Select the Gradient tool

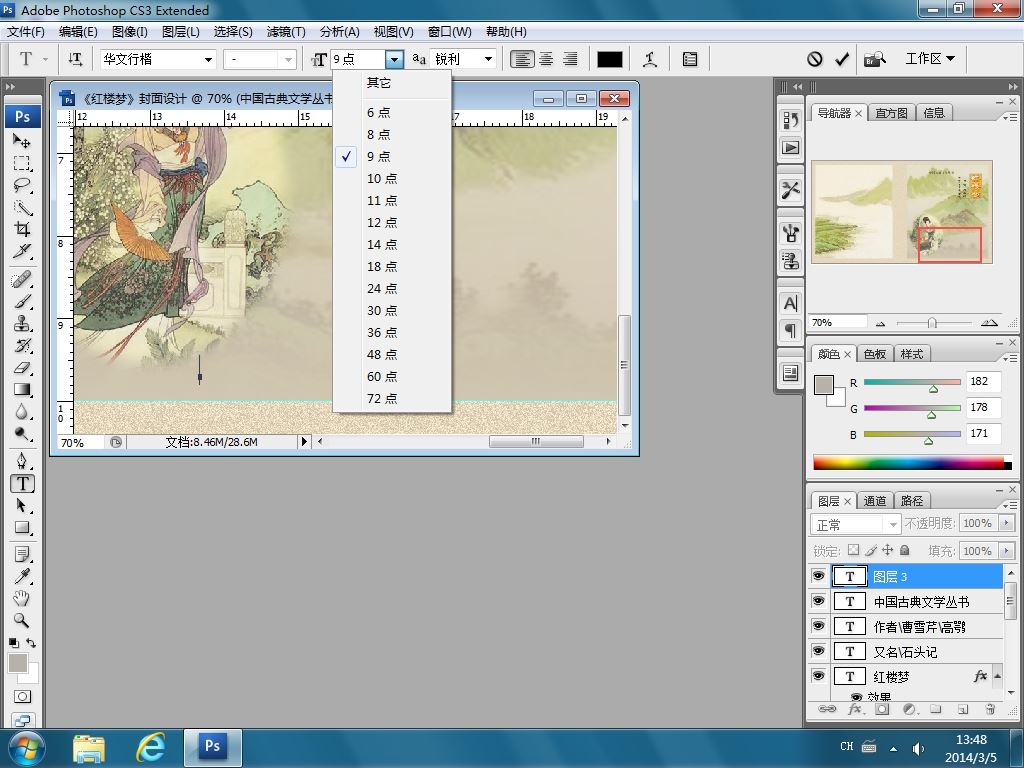(22, 390)
